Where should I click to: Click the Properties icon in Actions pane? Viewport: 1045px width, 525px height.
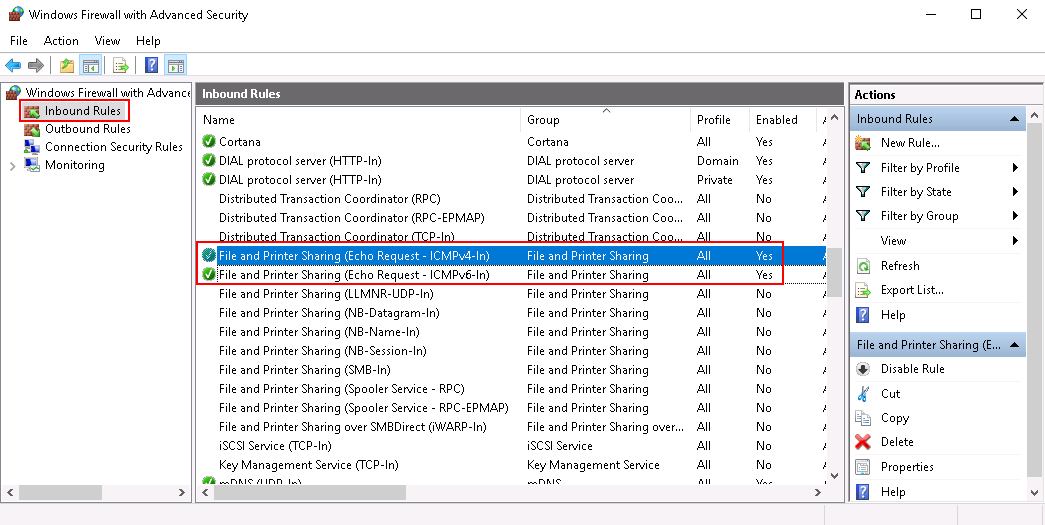point(863,467)
